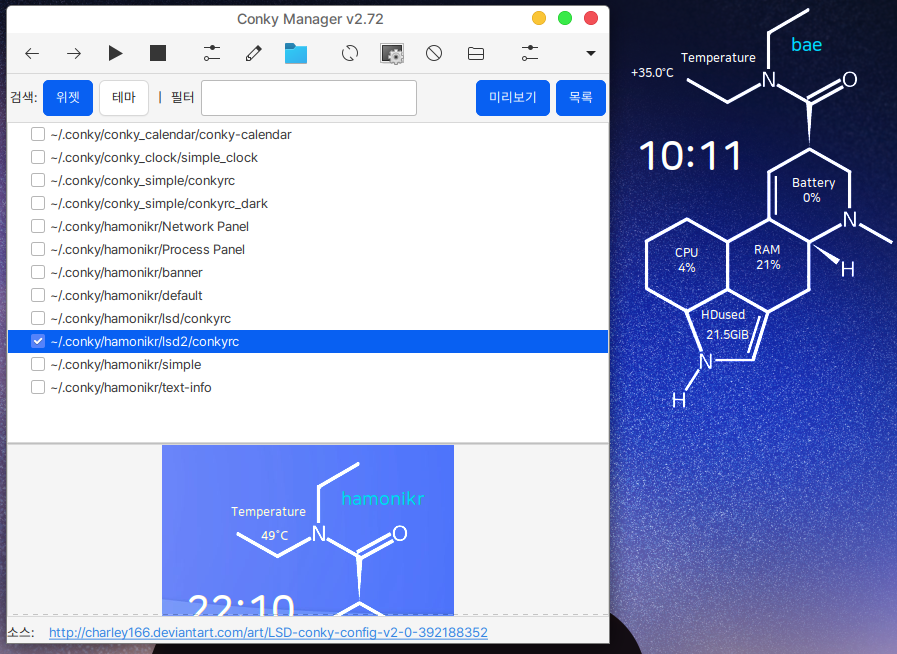Switch to the 위젯 tab
Viewport: 897px width, 654px height.
coord(68,98)
